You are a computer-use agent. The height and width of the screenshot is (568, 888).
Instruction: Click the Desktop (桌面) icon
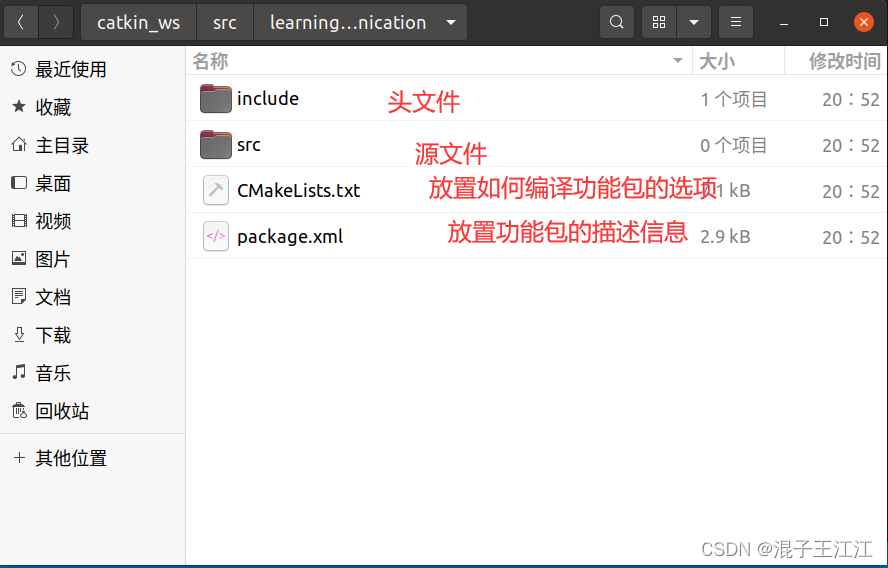(19, 182)
